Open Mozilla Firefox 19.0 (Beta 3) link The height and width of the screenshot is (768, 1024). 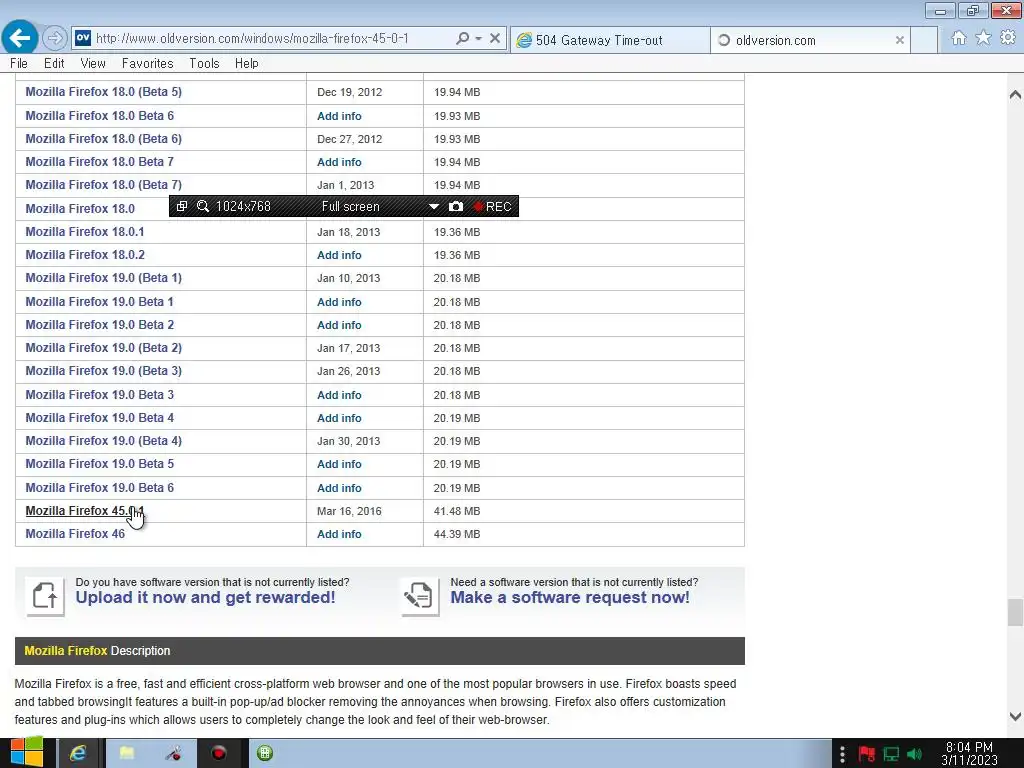coord(103,371)
